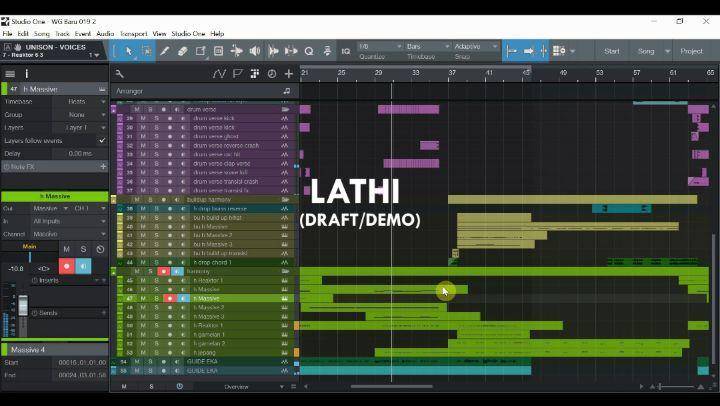Open the inspector Timebase 'Beats' dropdown
Image resolution: width=720 pixels, height=406 pixels.
point(79,102)
